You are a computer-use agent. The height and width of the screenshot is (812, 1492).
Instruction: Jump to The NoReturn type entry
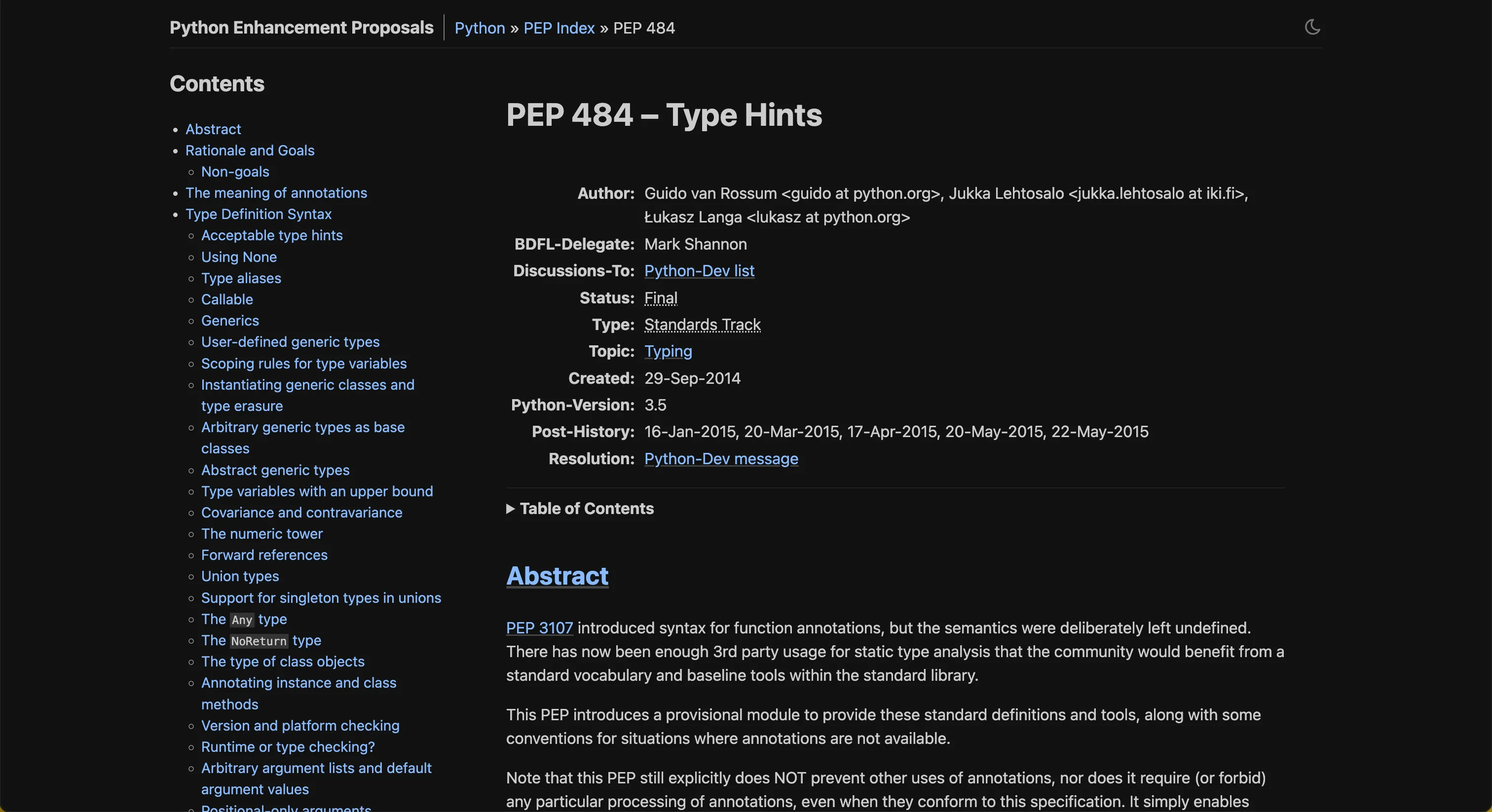coord(261,640)
